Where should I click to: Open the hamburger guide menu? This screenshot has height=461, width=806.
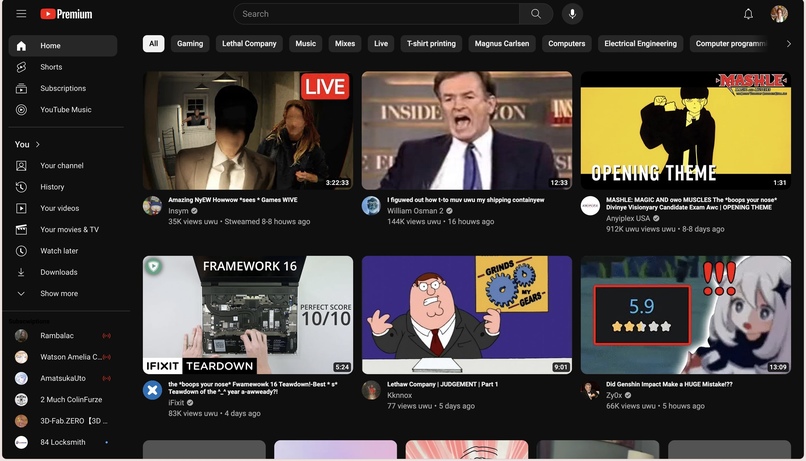tap(21, 13)
